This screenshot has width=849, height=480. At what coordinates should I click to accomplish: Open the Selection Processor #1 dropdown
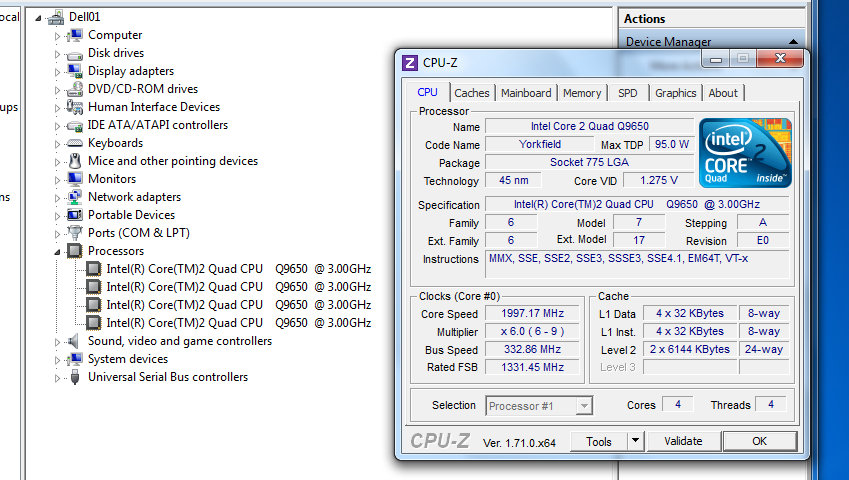[x=584, y=406]
